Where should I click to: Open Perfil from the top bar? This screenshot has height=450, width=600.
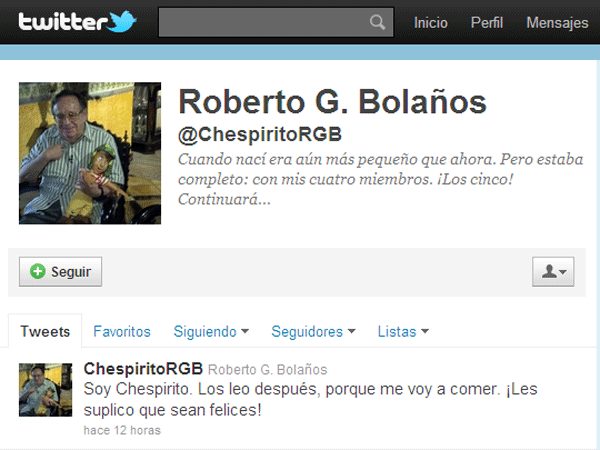[487, 23]
